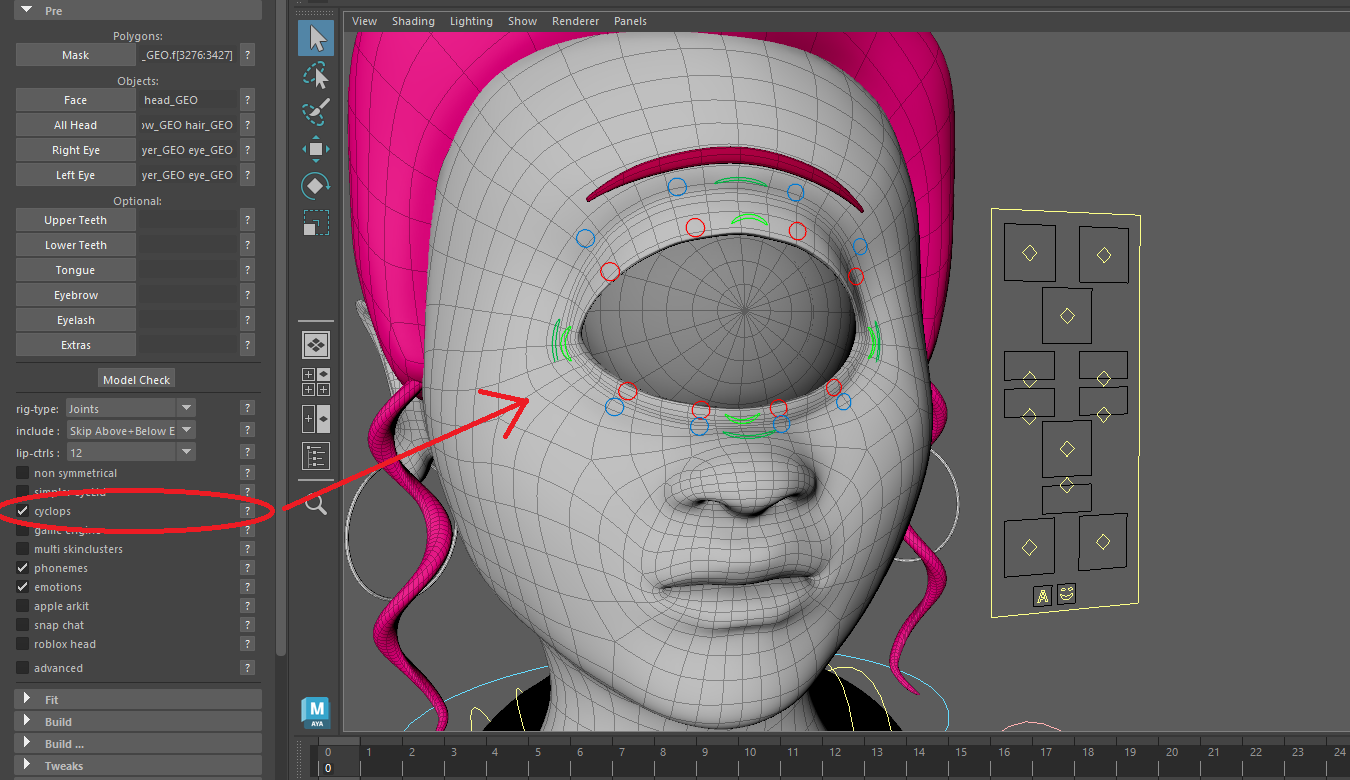1350x780 pixels.
Task: Expand the Fit section
Action: click(x=138, y=700)
